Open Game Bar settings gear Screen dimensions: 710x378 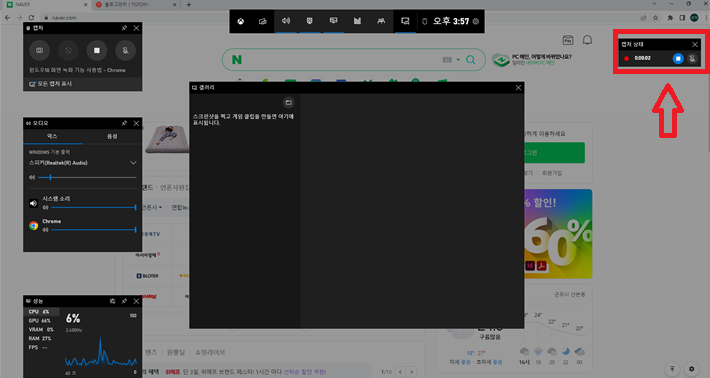(475, 21)
